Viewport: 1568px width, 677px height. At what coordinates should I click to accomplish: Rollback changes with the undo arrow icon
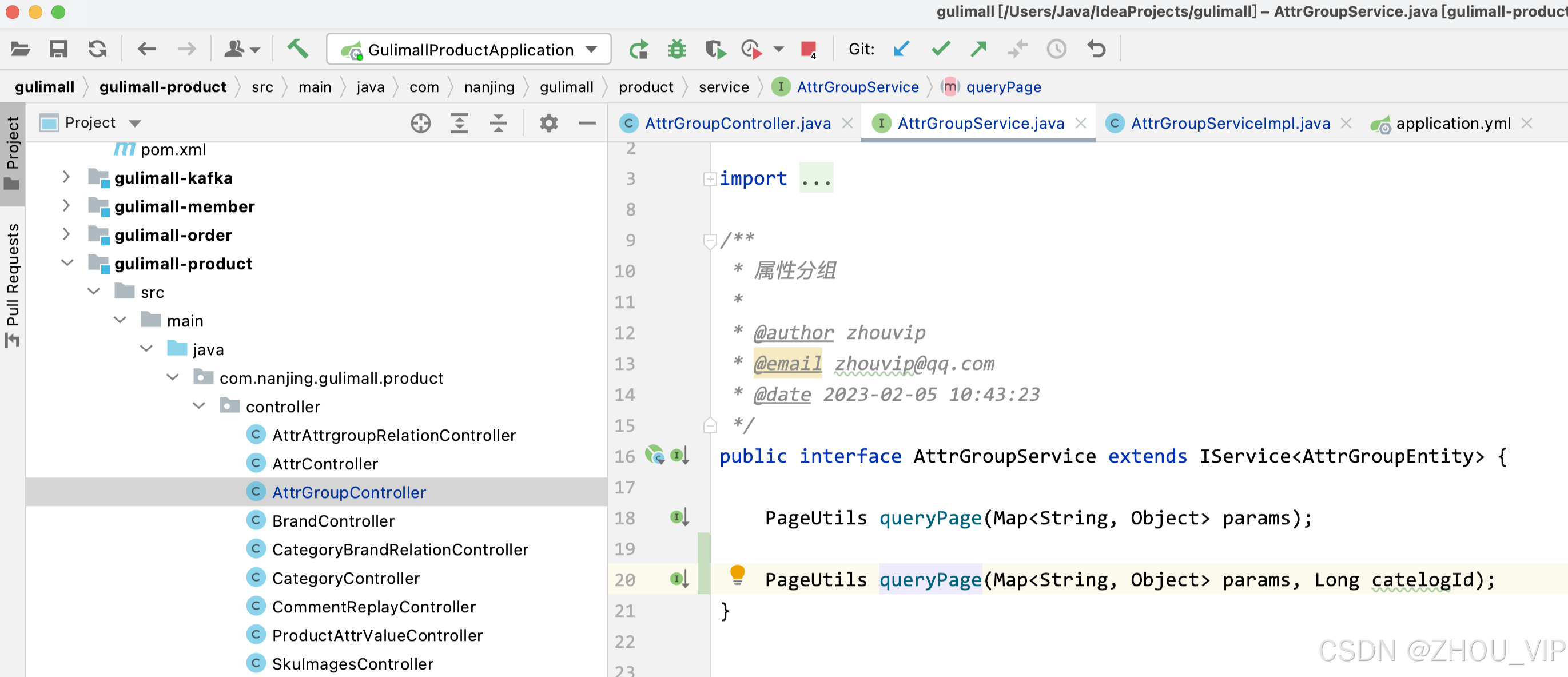pyautogui.click(x=1096, y=49)
